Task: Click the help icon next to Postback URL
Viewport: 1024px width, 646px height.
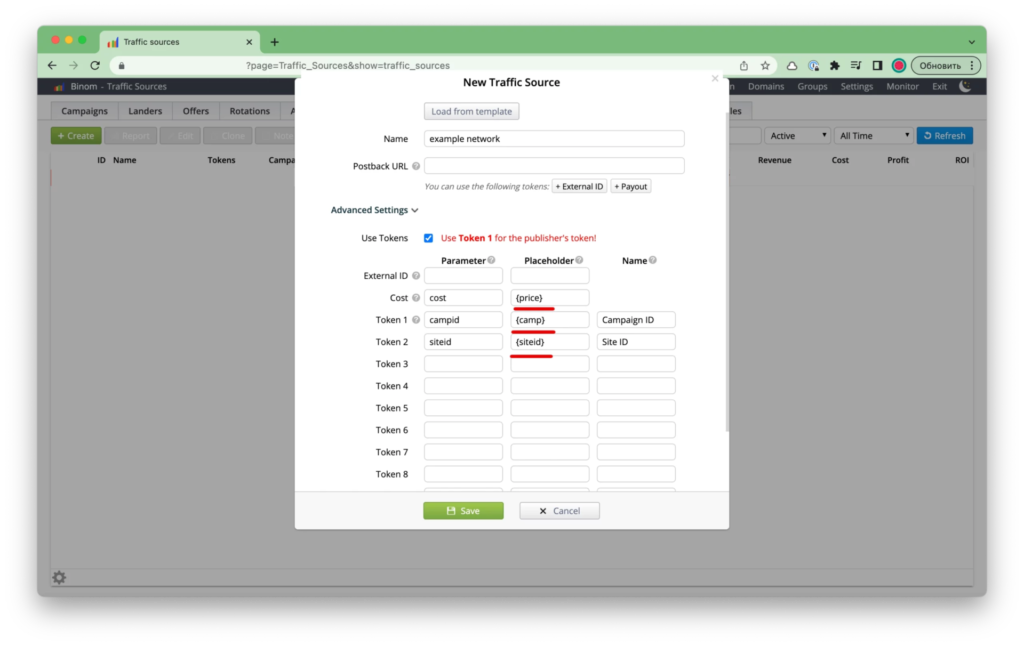Action: pyautogui.click(x=416, y=166)
